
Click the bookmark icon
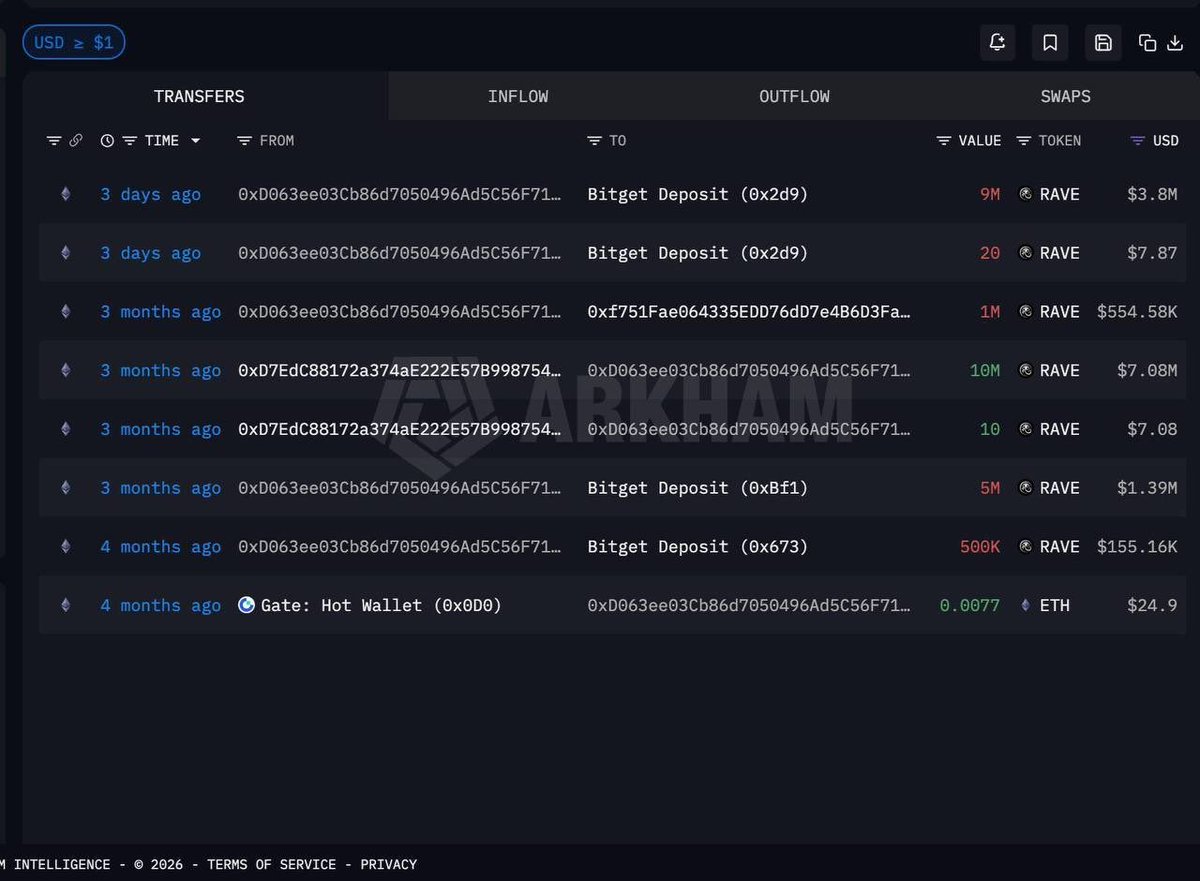click(x=1050, y=43)
